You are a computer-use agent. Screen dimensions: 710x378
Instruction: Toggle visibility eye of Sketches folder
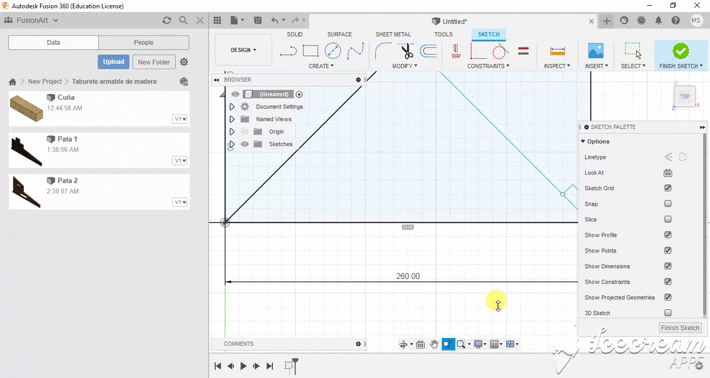tap(245, 144)
